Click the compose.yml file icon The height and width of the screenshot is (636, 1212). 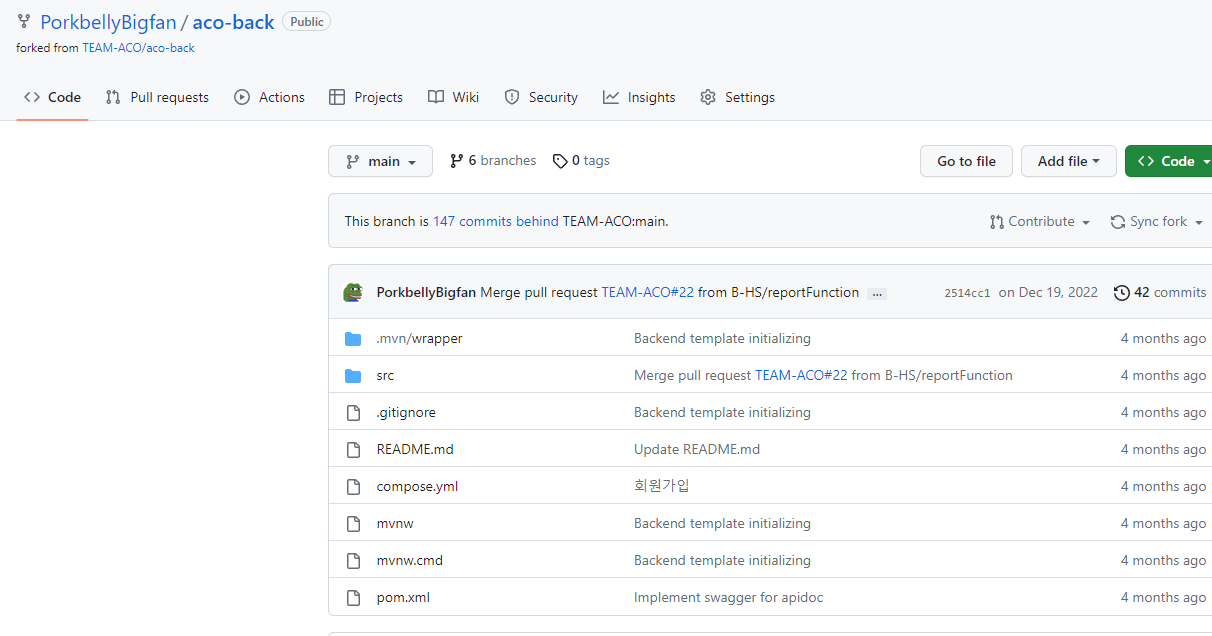tap(353, 487)
